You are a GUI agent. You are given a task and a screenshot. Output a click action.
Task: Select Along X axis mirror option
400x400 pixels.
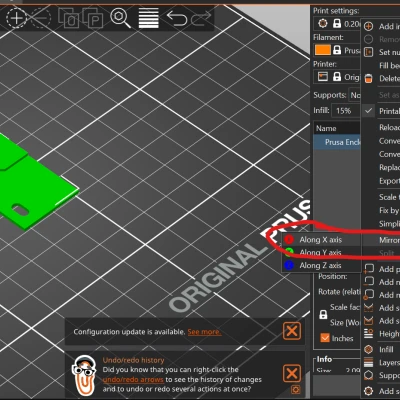tap(321, 239)
